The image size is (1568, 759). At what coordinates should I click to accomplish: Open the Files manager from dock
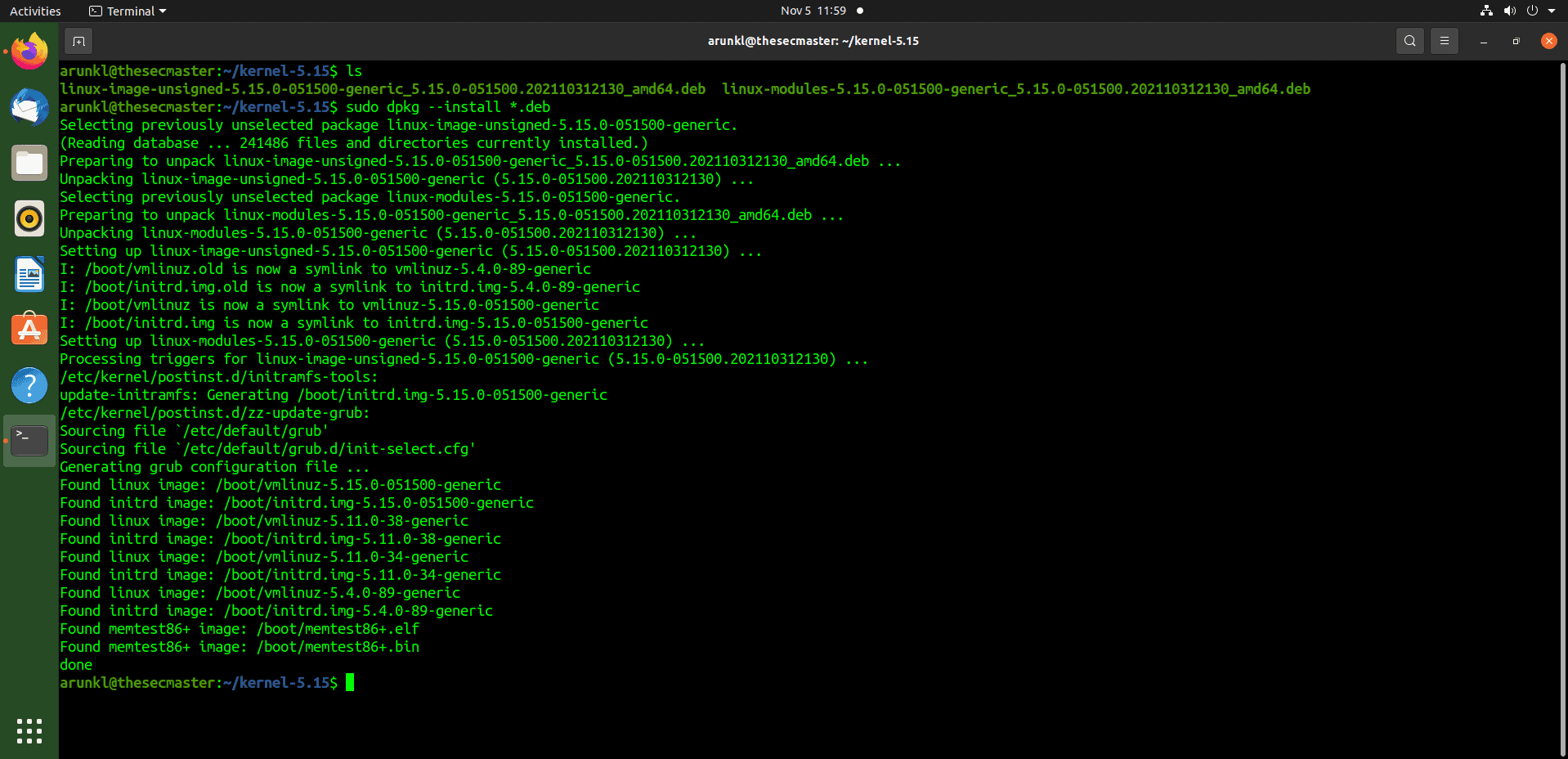(29, 163)
